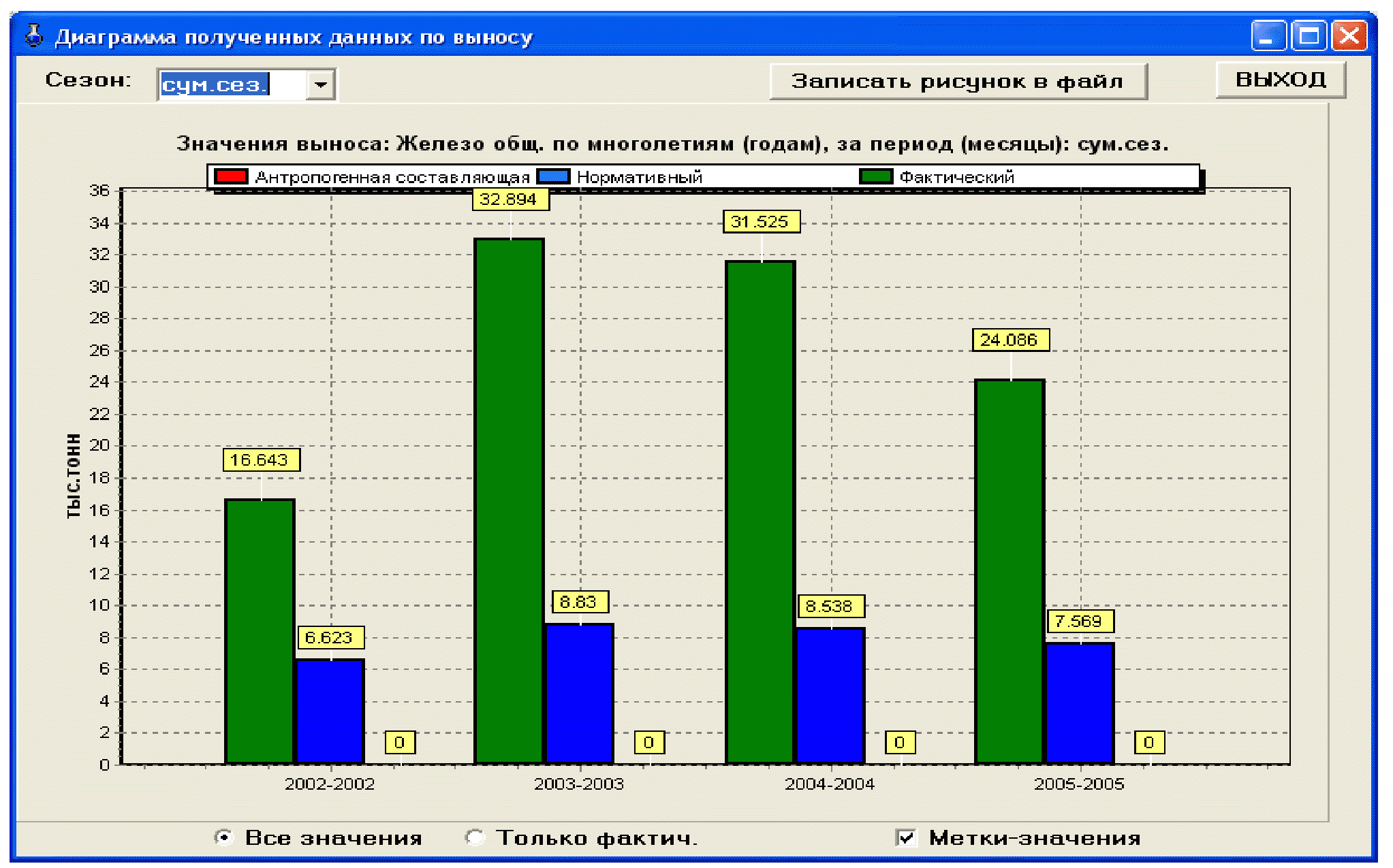Screen dimensions: 1393x868
Task: Click the сум.сез. season text field
Action: click(x=232, y=85)
